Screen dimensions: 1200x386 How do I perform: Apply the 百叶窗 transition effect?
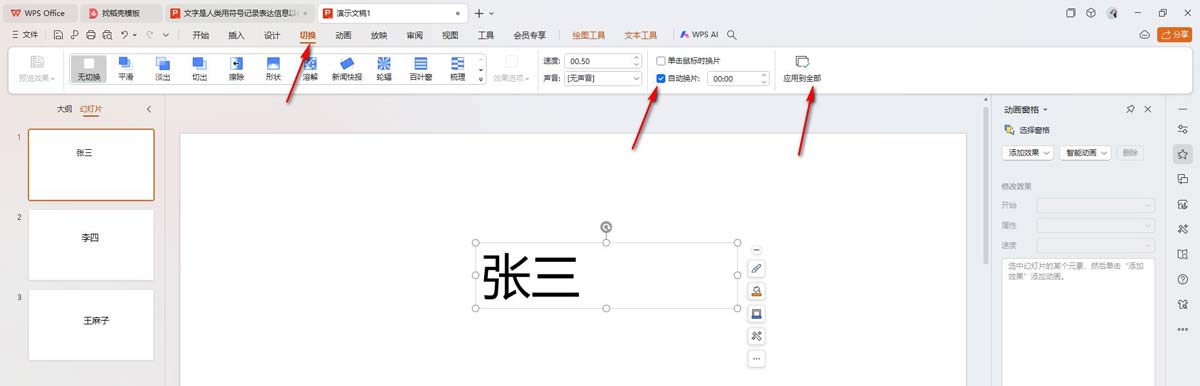tap(421, 68)
